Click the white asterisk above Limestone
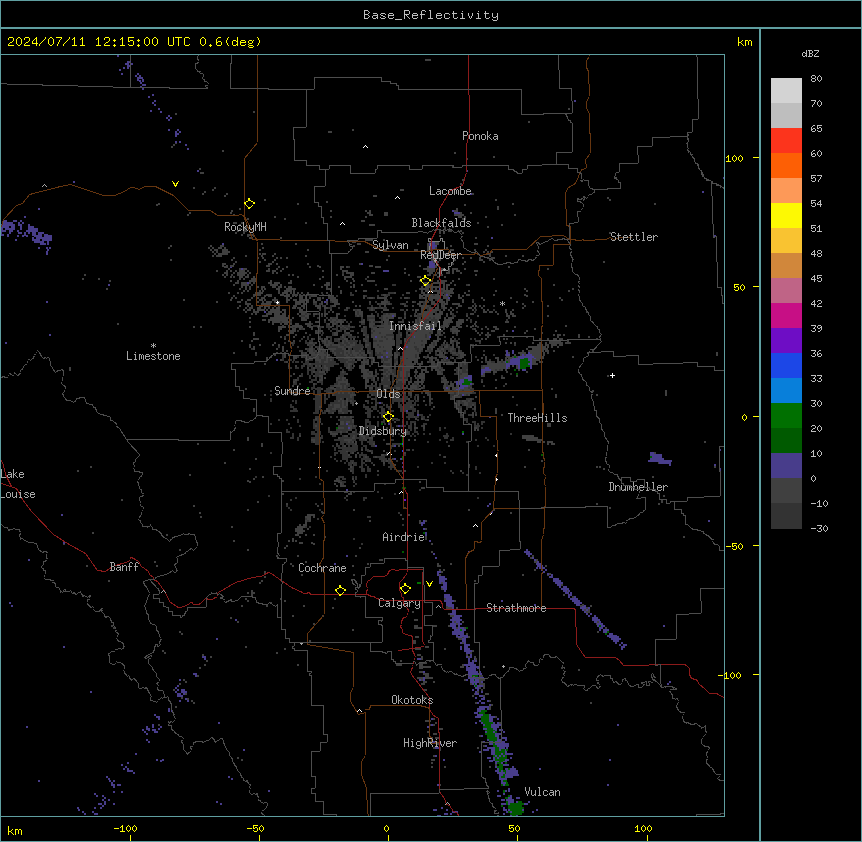 tap(153, 346)
